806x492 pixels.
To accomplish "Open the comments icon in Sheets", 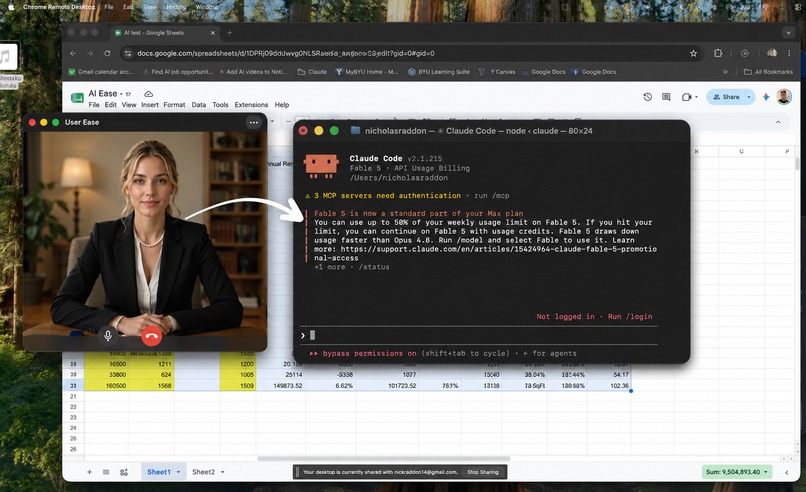I will click(666, 97).
